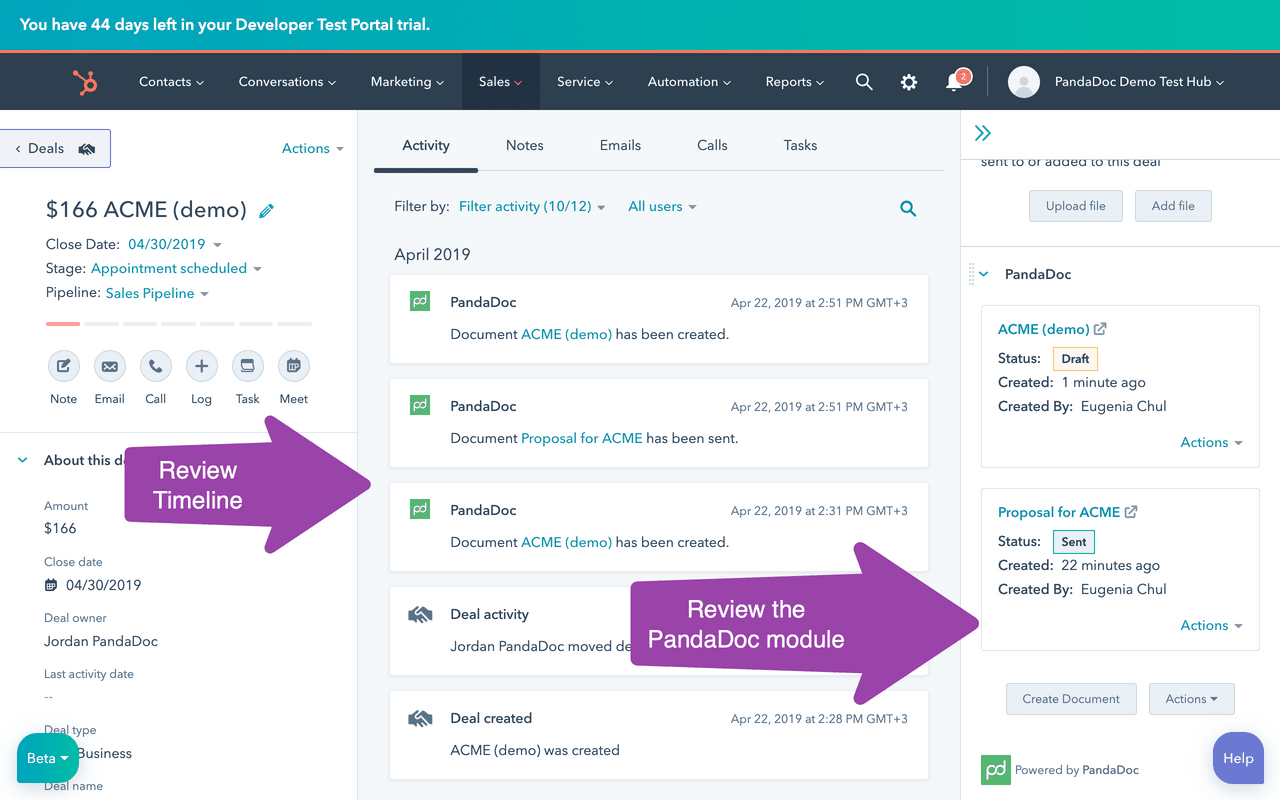This screenshot has width=1280, height=800.
Task: Search the activity timeline magnifier icon
Action: 908,209
